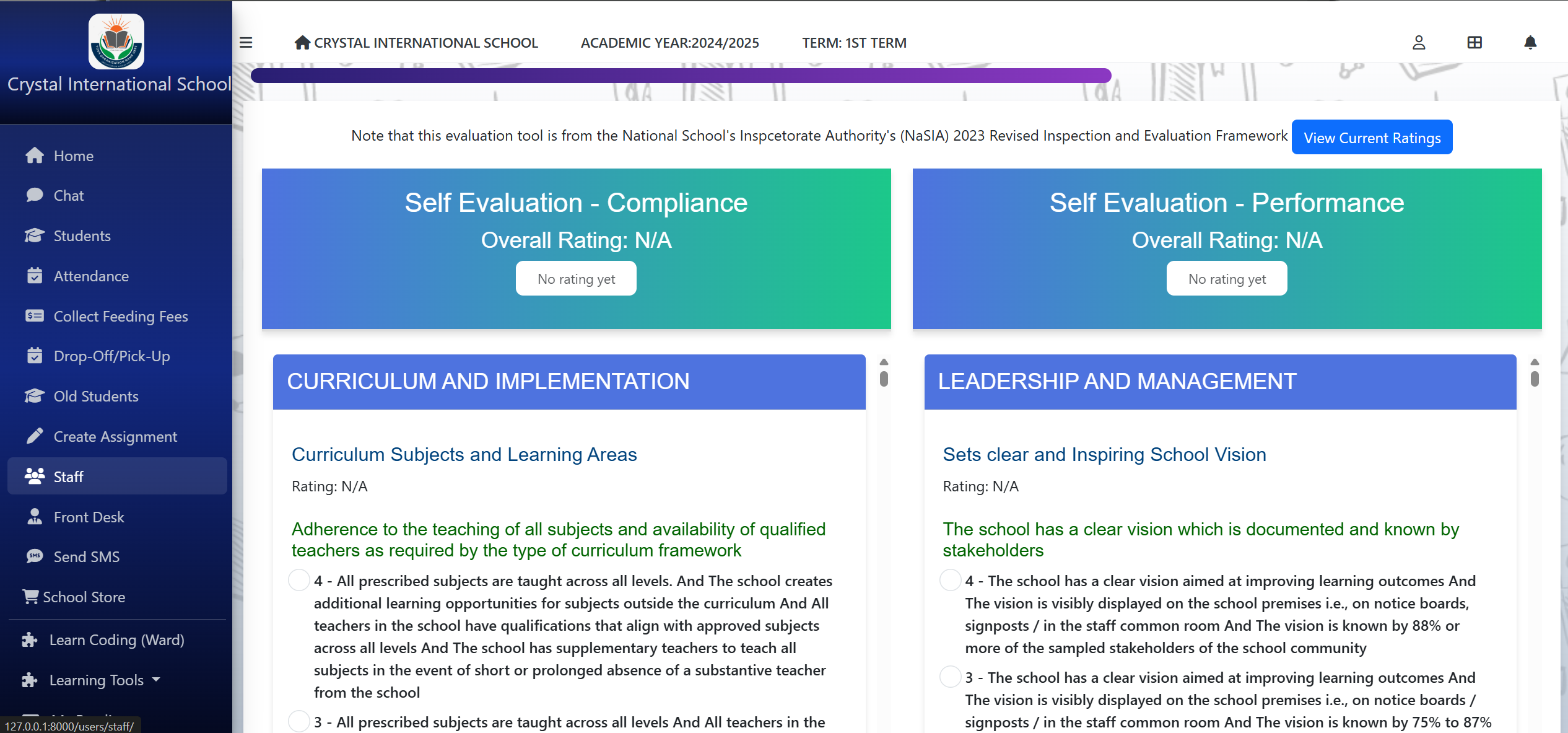Select rating 3 for curriculum subjects adherence
The width and height of the screenshot is (1568, 733).
click(299, 722)
